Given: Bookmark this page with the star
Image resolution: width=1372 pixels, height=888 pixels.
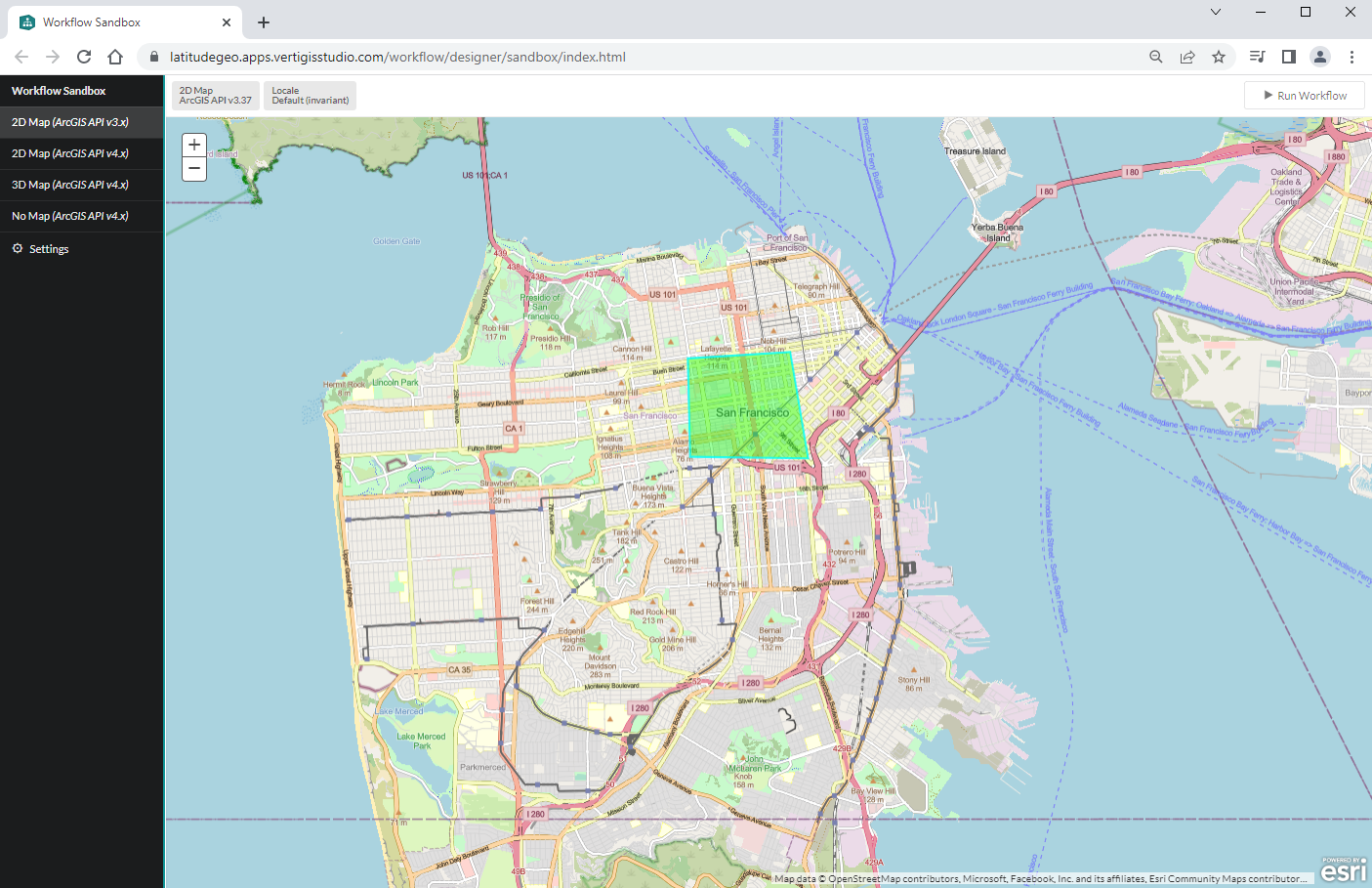Looking at the screenshot, I should pos(1219,57).
